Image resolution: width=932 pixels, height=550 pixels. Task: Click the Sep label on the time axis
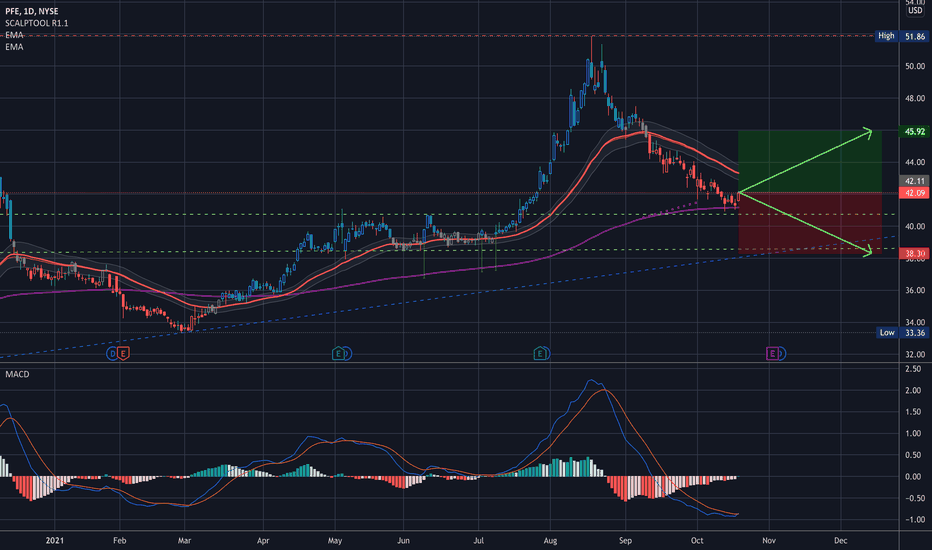pyautogui.click(x=625, y=540)
